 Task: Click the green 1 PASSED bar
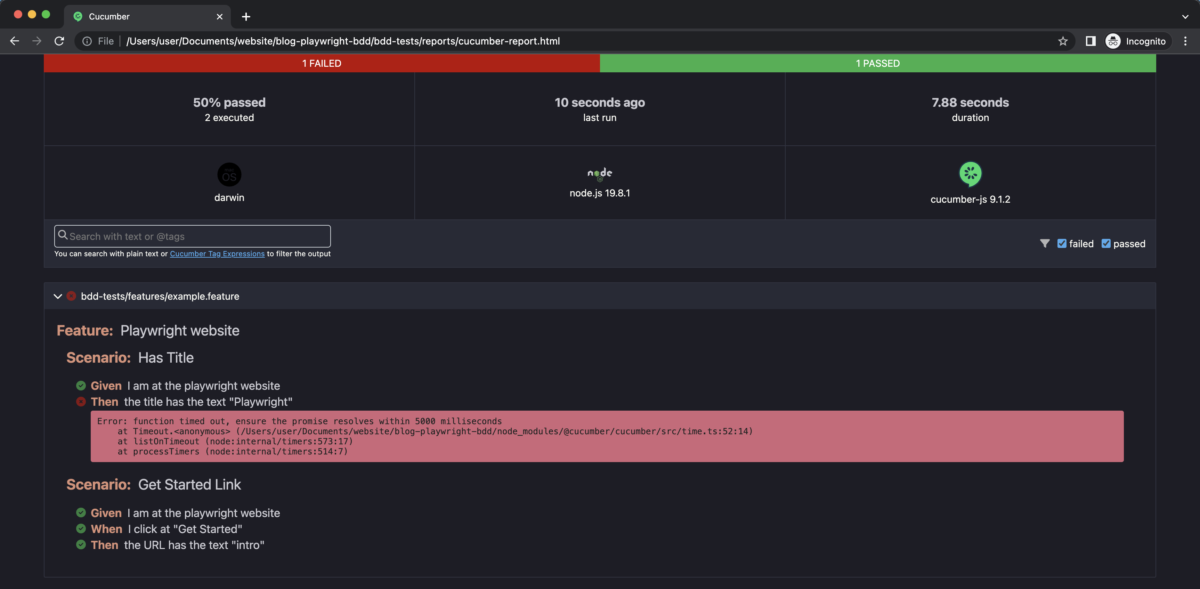click(877, 63)
